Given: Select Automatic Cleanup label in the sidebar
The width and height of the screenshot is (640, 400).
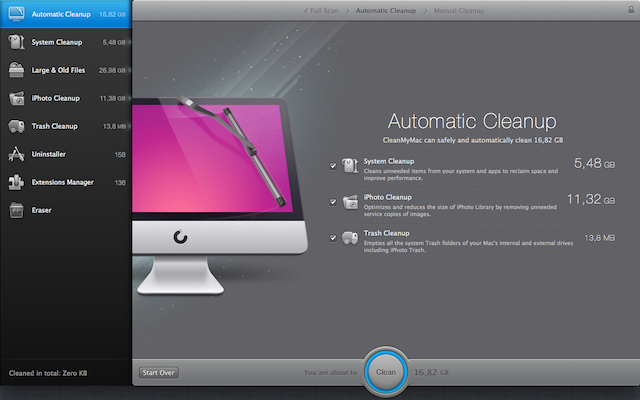Looking at the screenshot, I should point(61,14).
